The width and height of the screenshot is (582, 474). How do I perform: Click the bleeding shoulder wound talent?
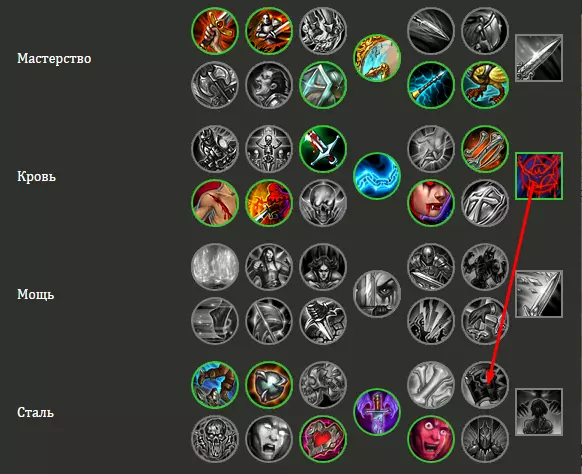(215, 203)
